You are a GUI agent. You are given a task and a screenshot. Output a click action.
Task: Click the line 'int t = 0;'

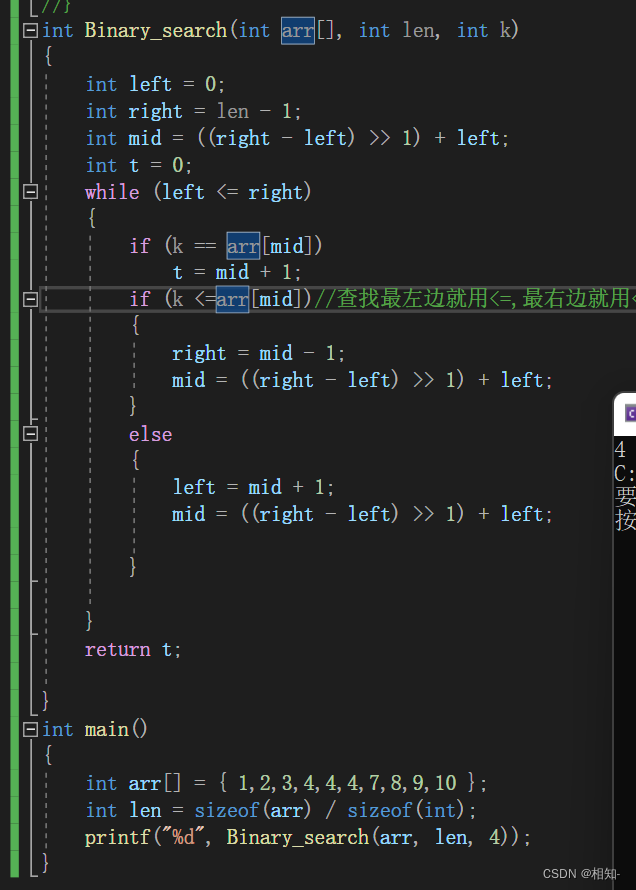click(139, 165)
